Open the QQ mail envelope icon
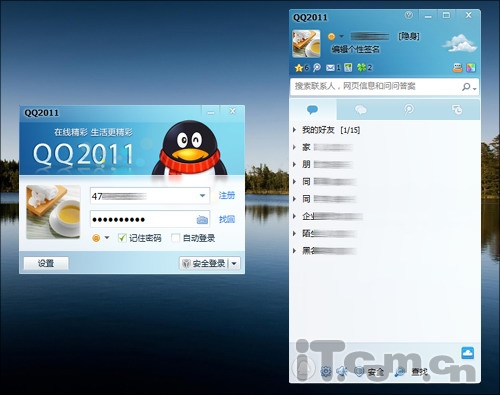Screen dimensions: 500x395 point(330,68)
